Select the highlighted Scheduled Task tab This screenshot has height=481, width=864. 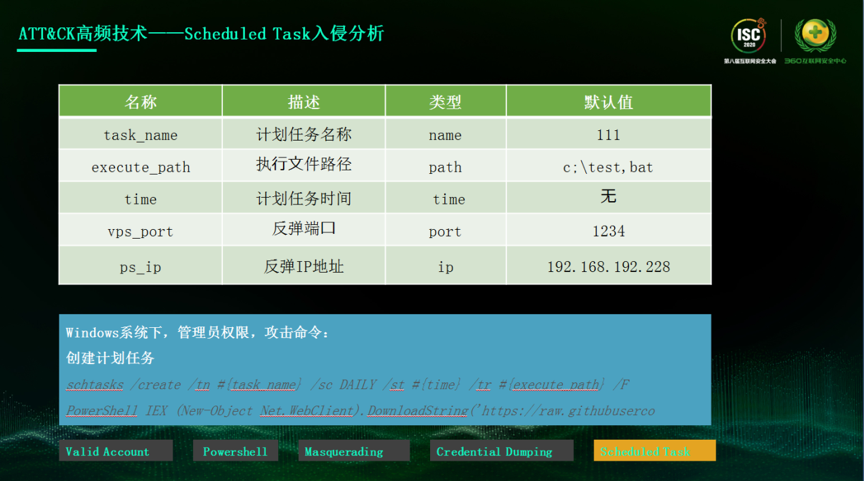(655, 451)
